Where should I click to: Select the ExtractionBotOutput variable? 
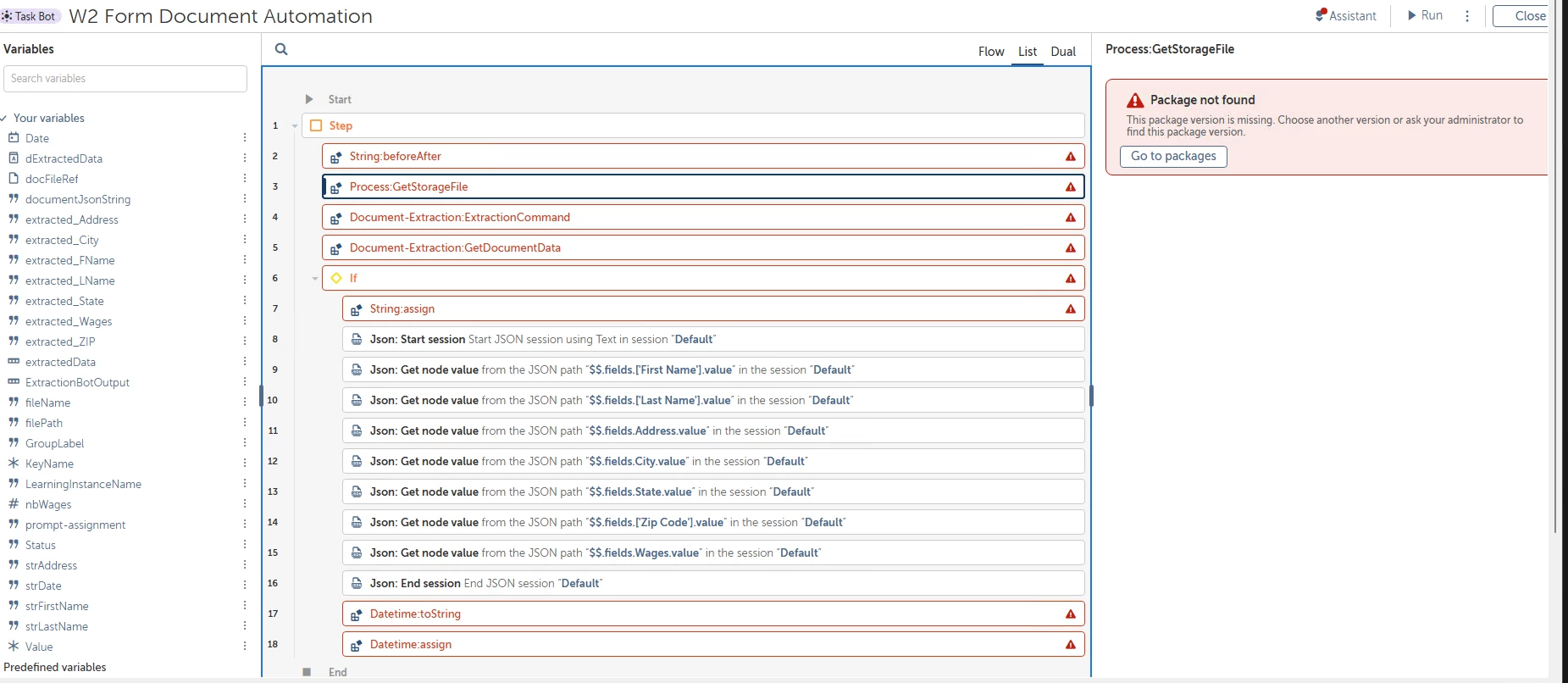click(77, 382)
